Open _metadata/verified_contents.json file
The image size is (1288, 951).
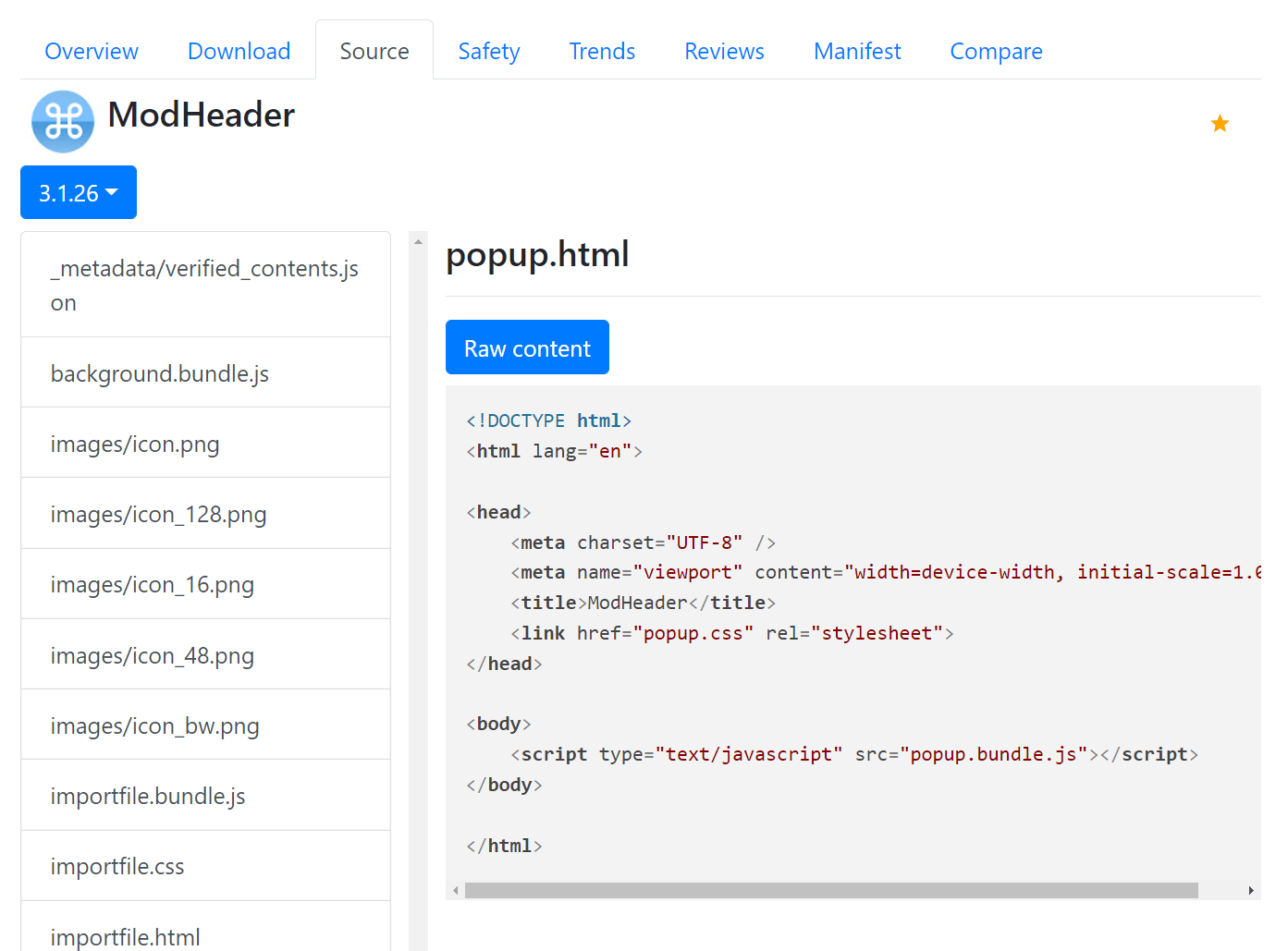point(205,285)
